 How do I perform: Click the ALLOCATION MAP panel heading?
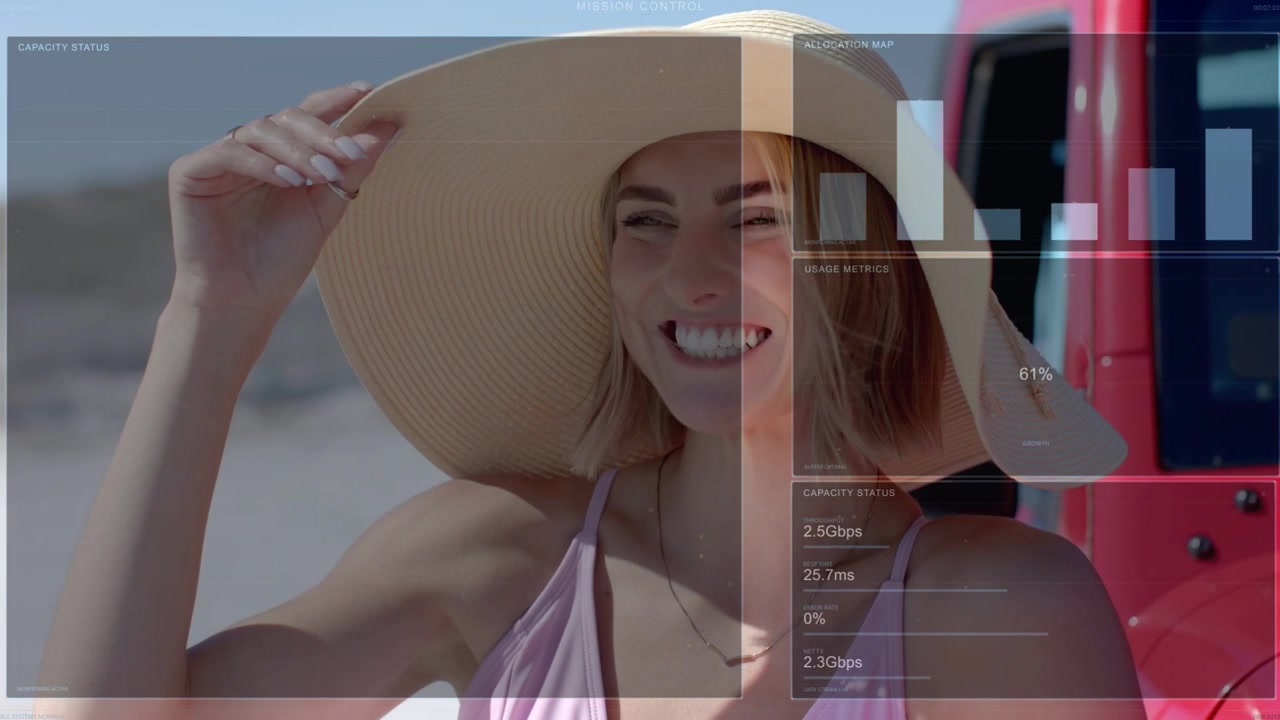coord(849,44)
